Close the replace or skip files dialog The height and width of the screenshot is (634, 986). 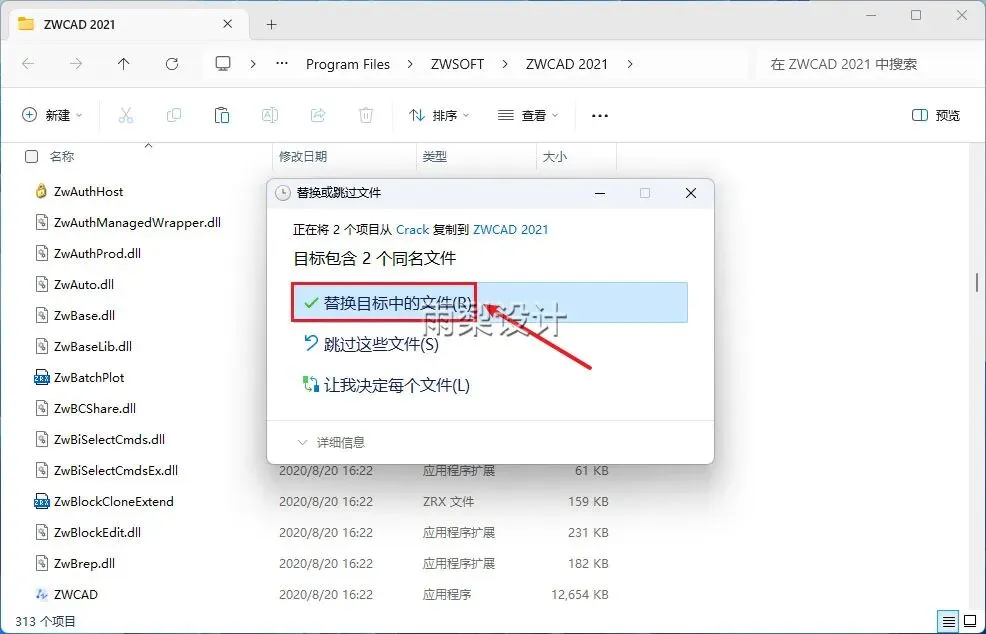tap(690, 193)
